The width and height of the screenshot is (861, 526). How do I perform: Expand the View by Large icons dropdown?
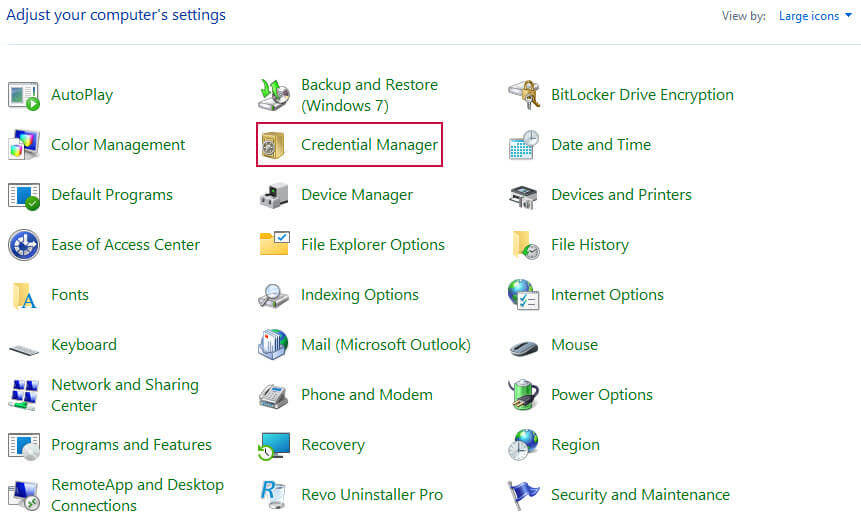815,16
